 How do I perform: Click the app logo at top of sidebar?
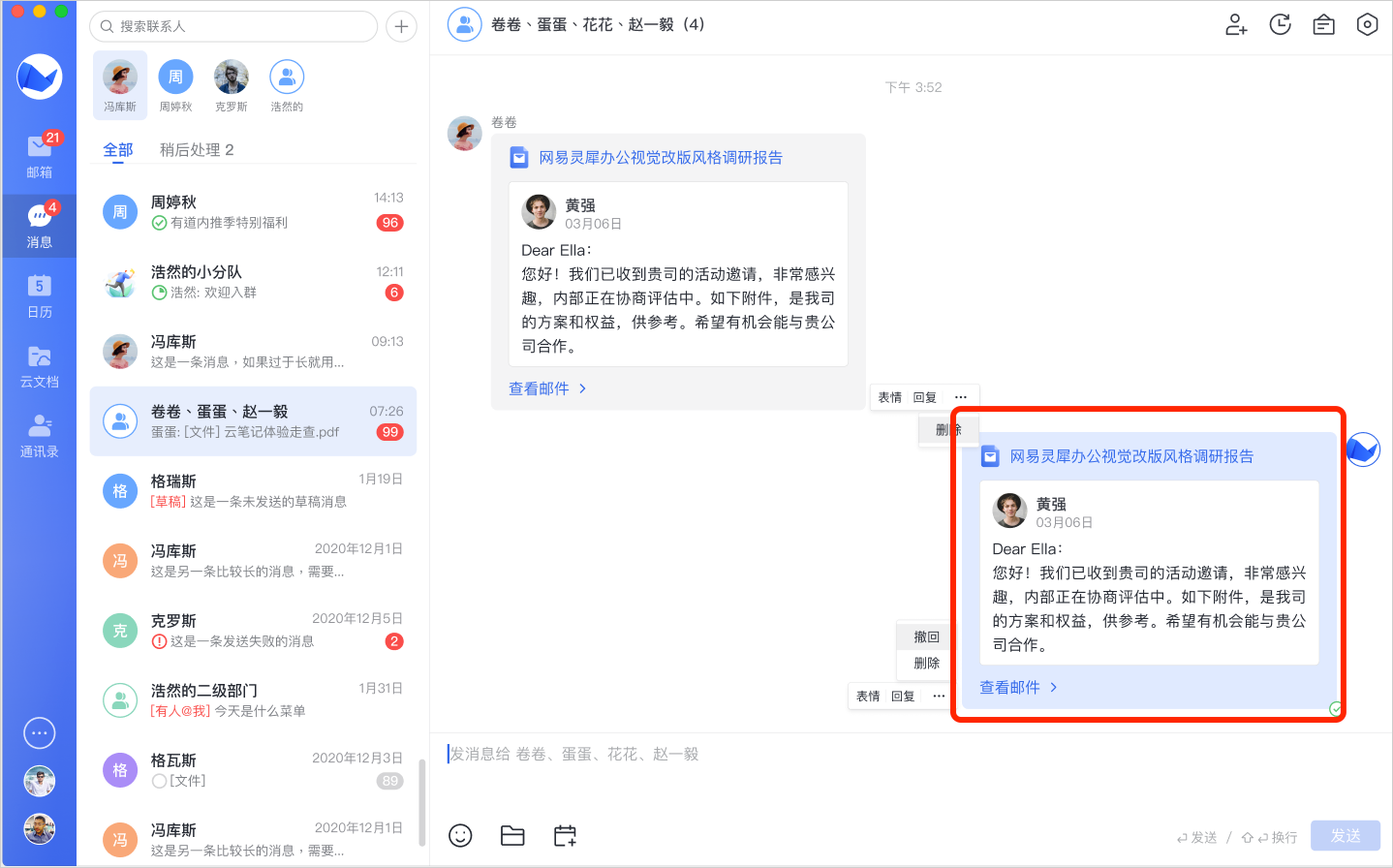pos(40,77)
